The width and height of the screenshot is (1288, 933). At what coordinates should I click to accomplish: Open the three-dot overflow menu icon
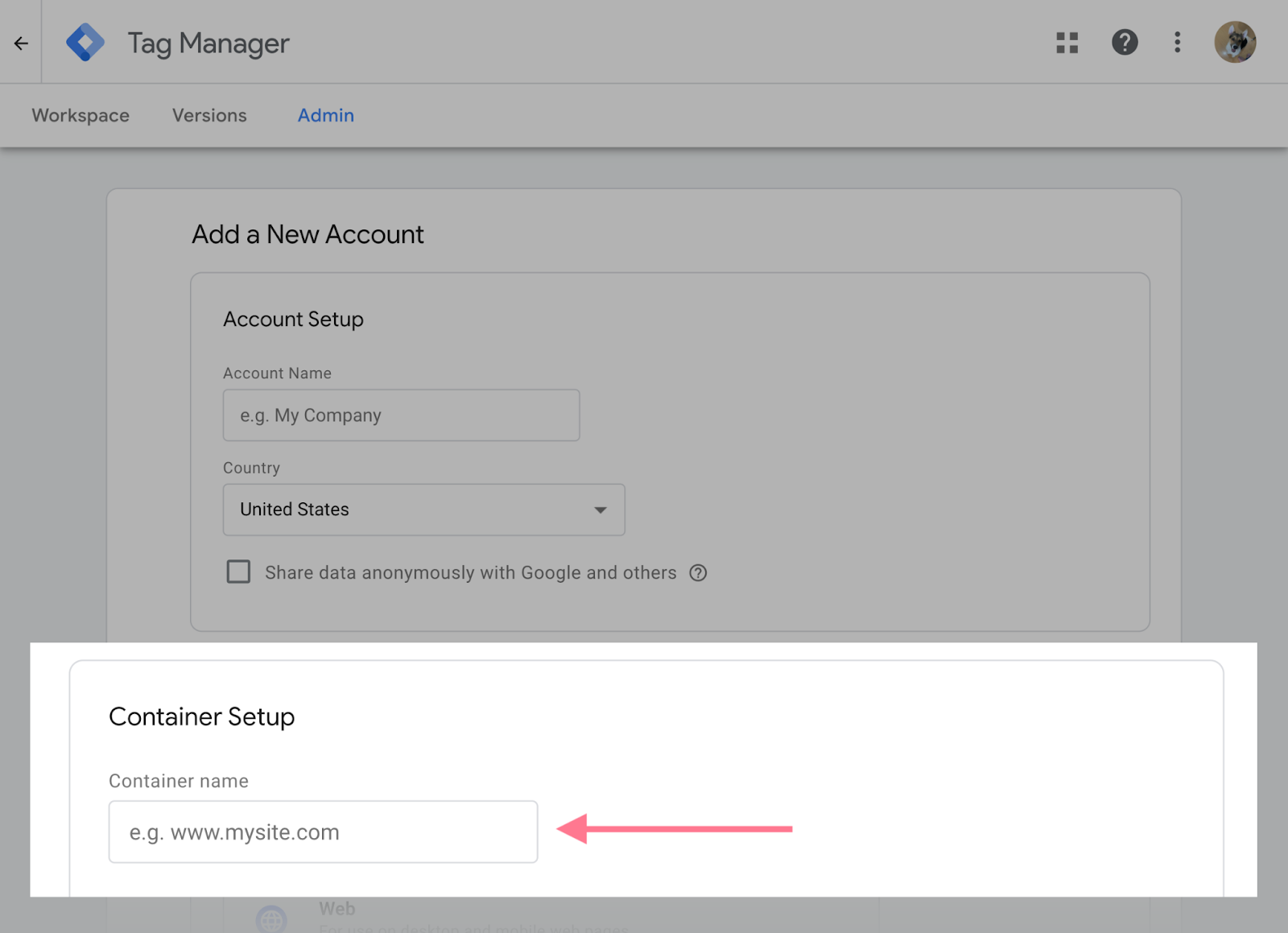point(1177,43)
